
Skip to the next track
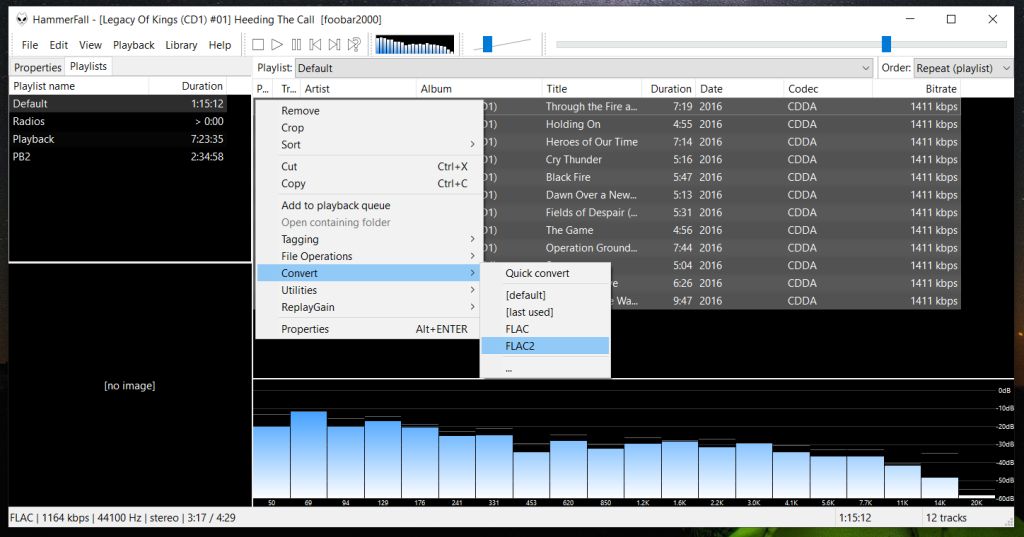[334, 44]
